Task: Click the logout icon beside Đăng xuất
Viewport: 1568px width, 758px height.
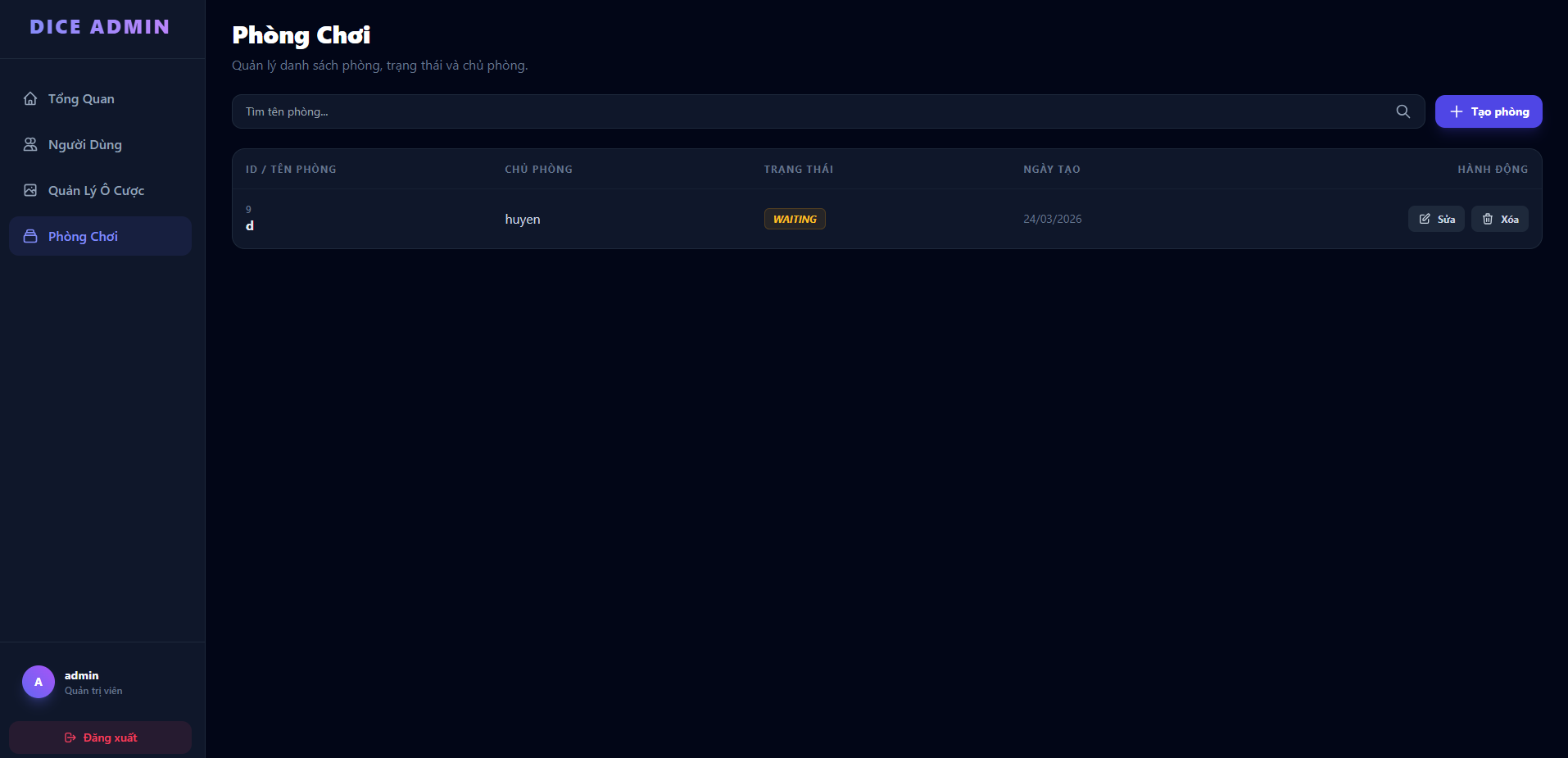Action: [70, 737]
